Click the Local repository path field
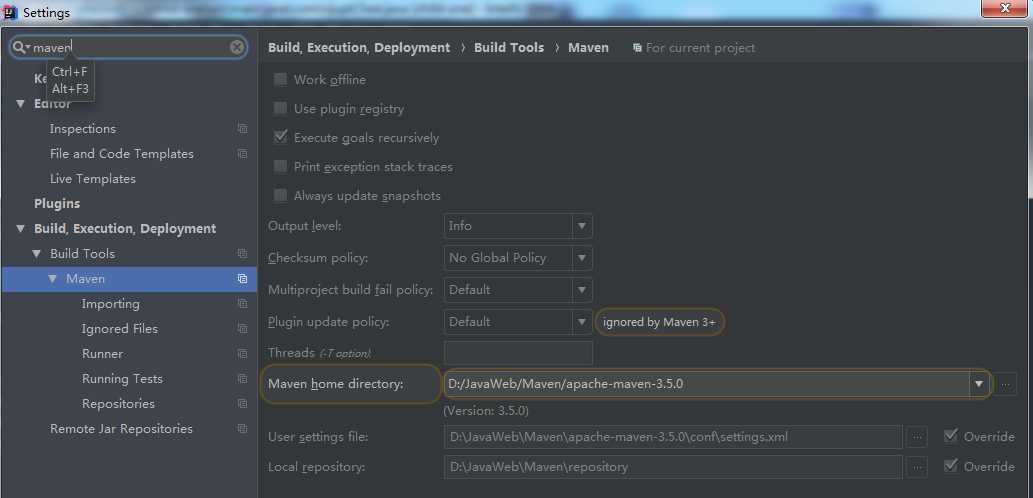The image size is (1033, 498). (x=673, y=468)
